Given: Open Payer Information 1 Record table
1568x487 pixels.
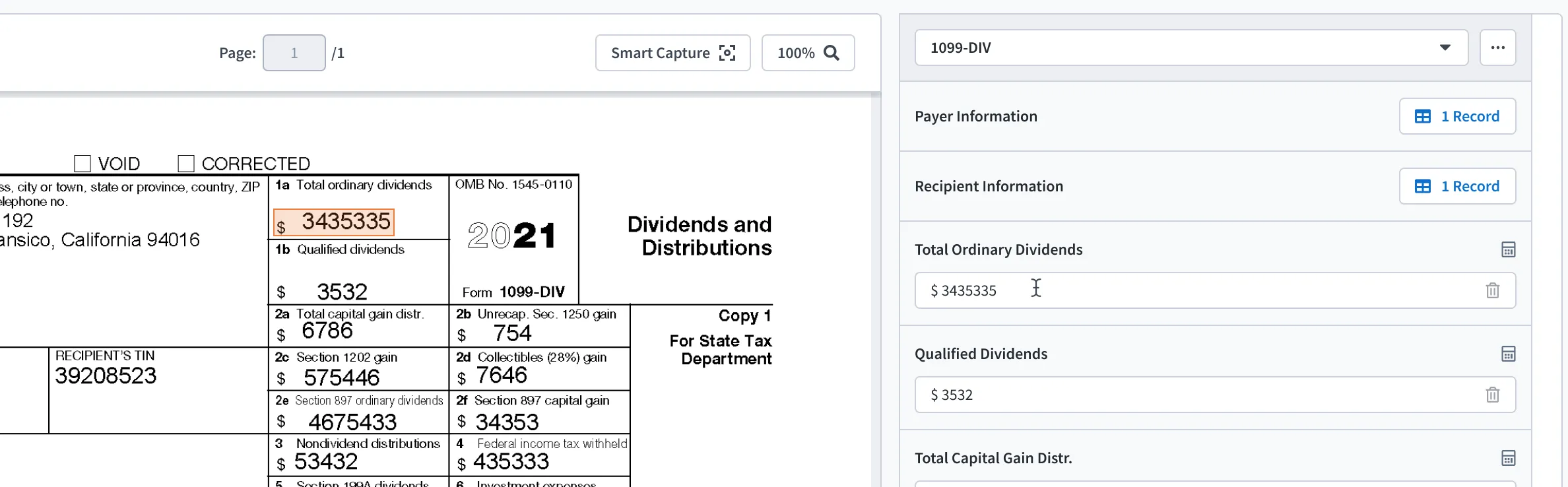Looking at the screenshot, I should (1457, 116).
